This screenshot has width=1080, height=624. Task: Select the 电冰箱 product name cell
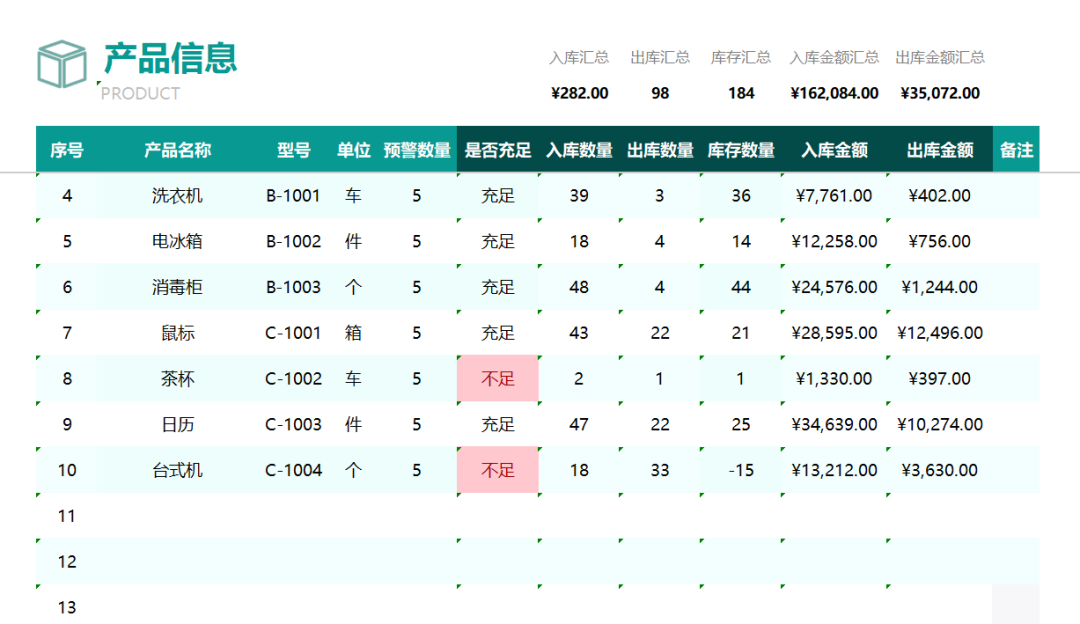177,241
